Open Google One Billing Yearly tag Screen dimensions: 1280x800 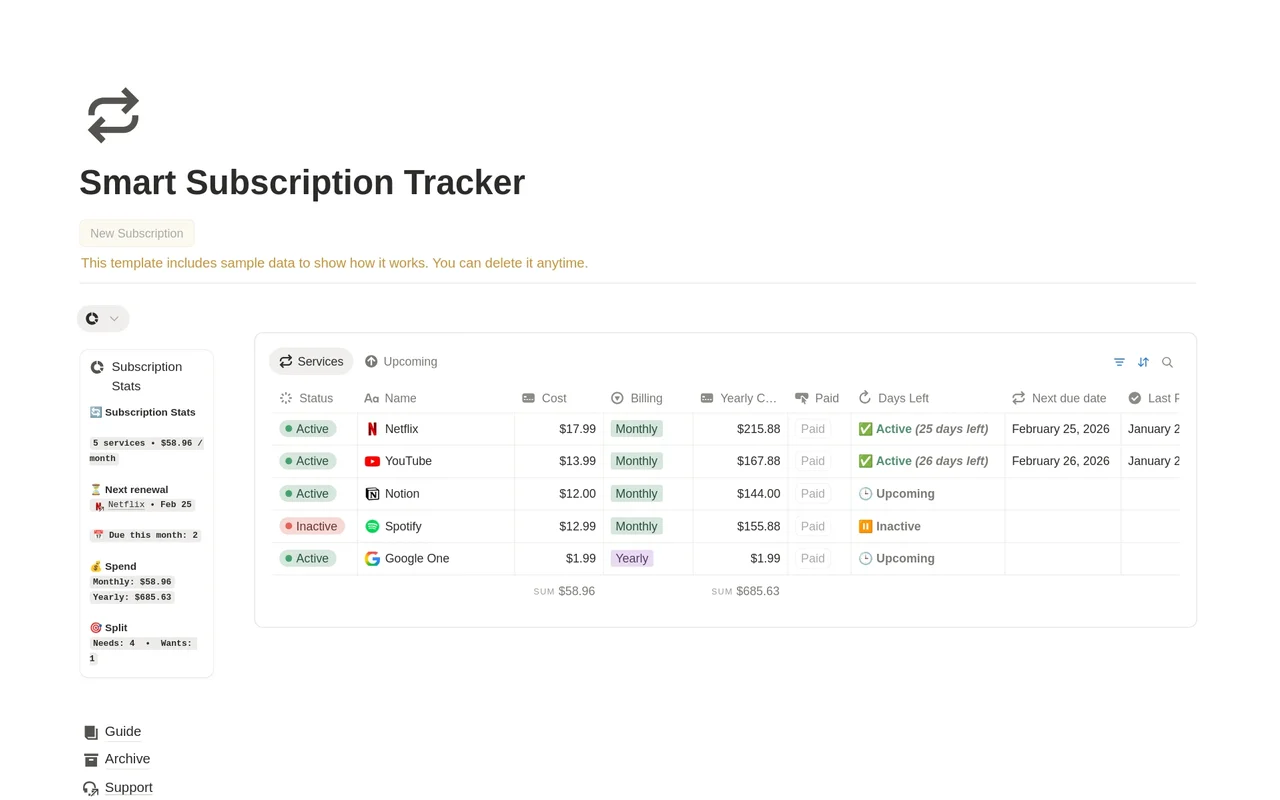[632, 559]
